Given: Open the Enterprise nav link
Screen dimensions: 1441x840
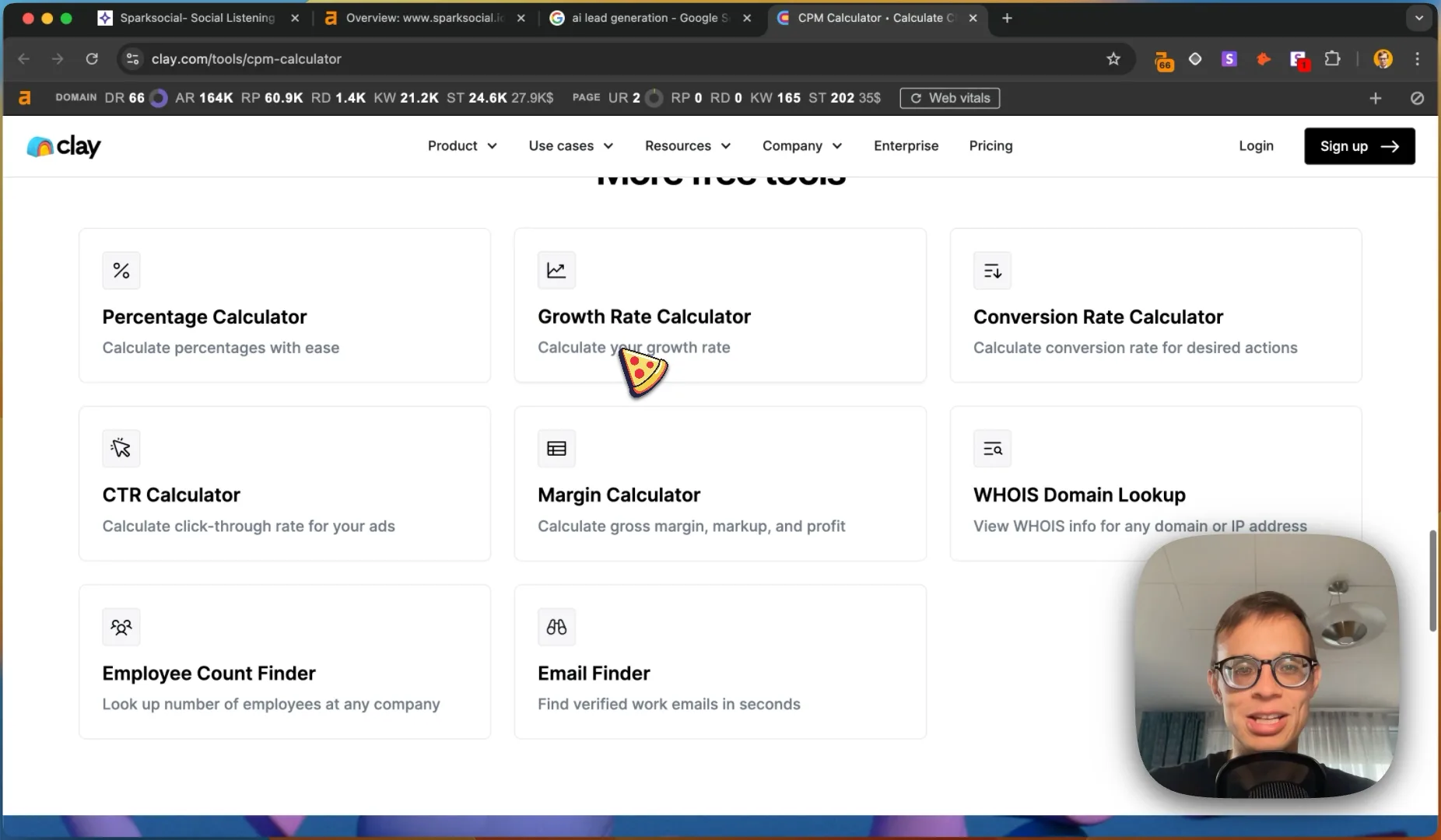Looking at the screenshot, I should (x=906, y=146).
